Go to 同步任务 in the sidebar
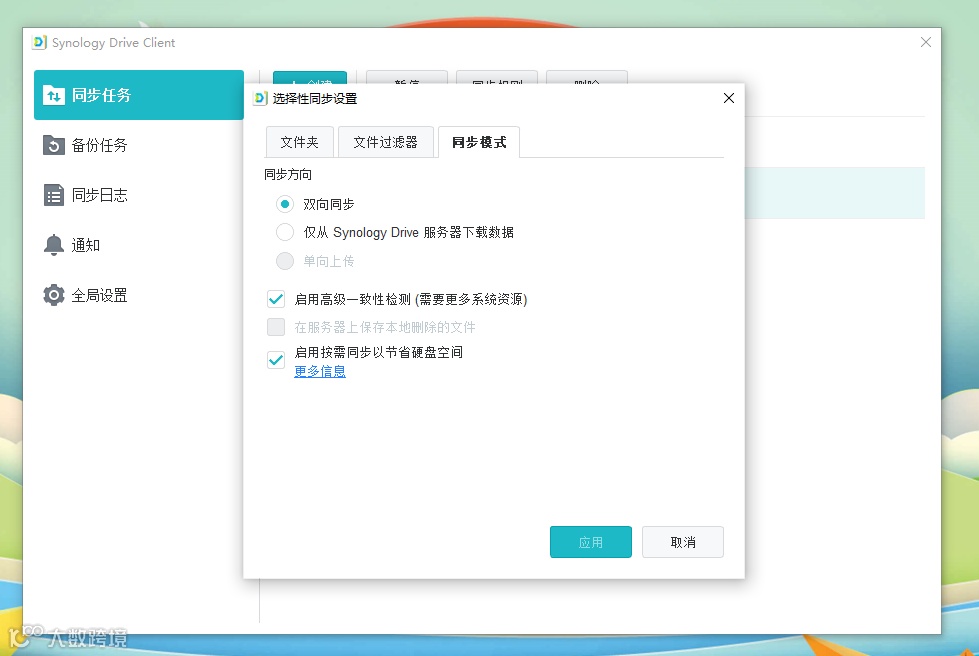Viewport: 979px width, 656px height. [139, 95]
